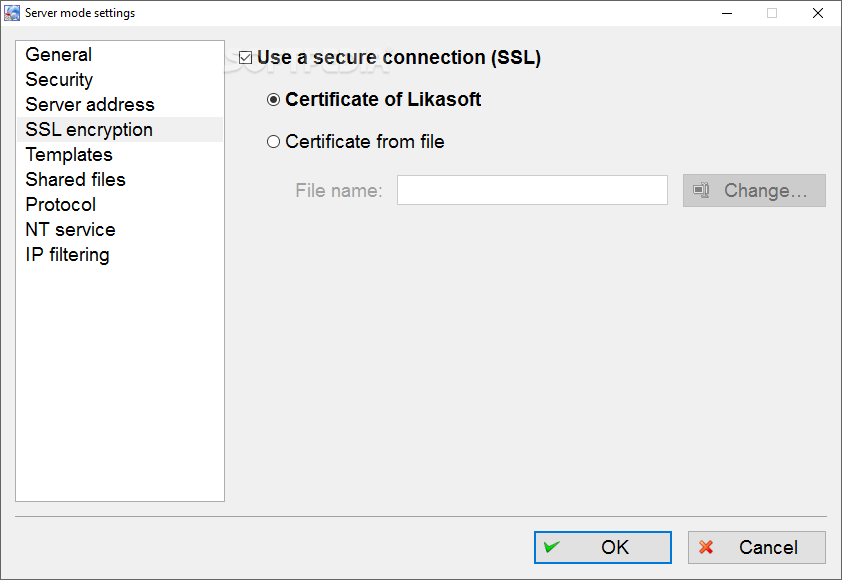Show Shared files settings

click(75, 179)
